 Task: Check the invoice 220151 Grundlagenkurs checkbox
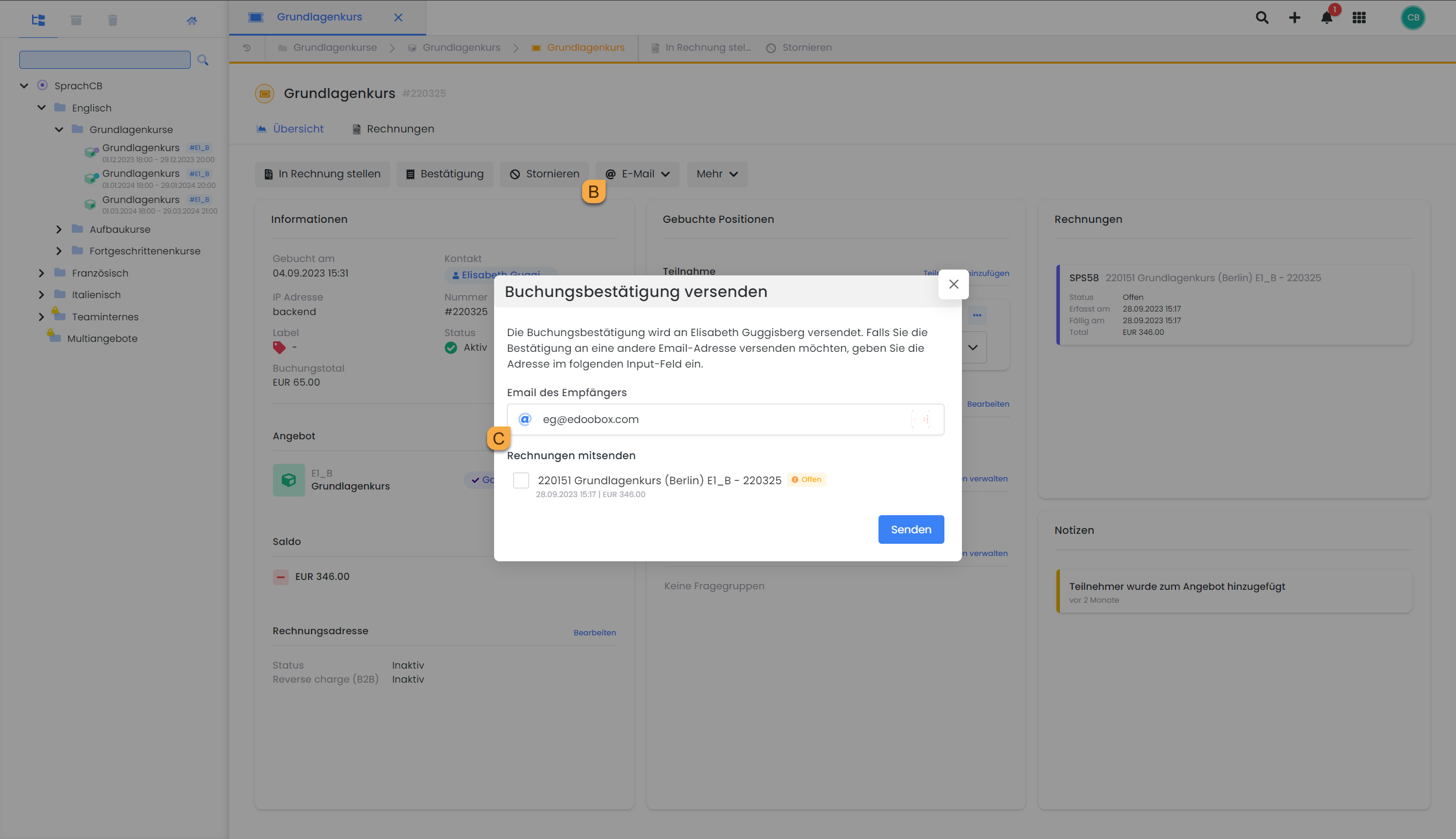pyautogui.click(x=521, y=480)
